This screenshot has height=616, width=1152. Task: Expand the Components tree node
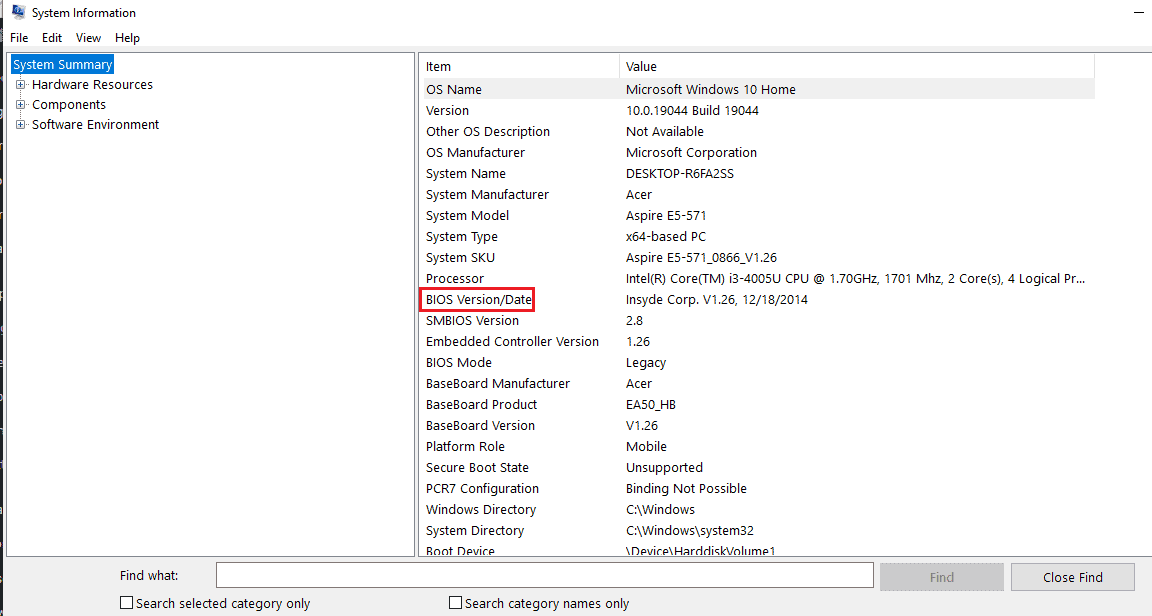[21, 104]
